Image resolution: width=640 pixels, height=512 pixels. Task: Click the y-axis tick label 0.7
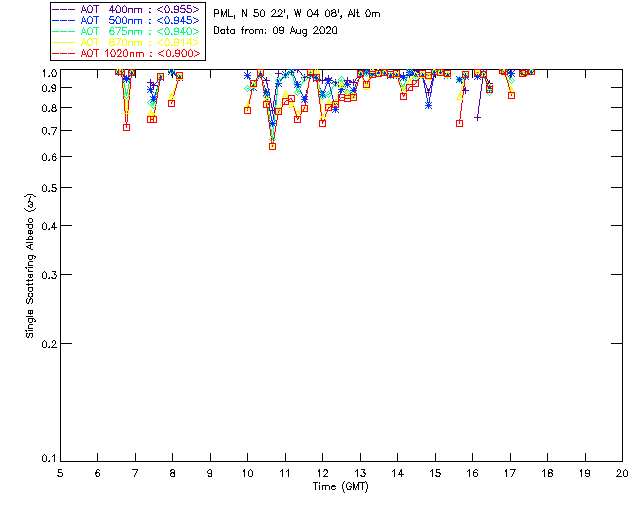click(x=49, y=131)
